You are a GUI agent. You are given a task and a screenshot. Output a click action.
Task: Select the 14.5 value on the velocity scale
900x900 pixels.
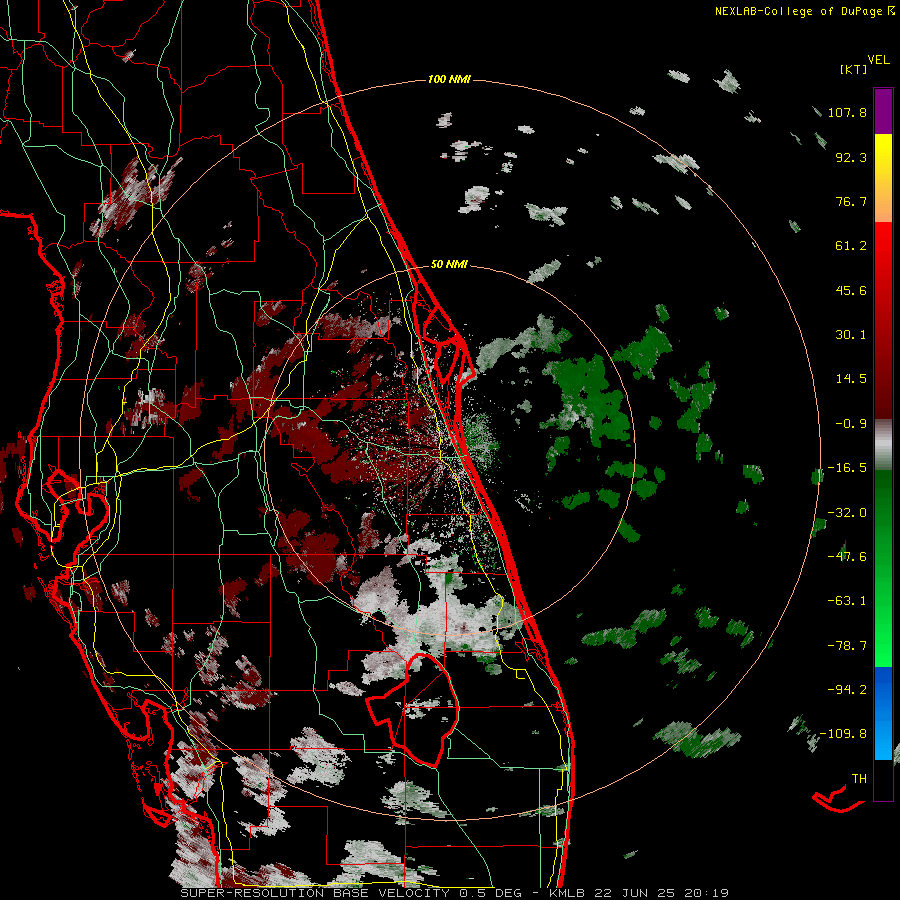pyautogui.click(x=851, y=379)
